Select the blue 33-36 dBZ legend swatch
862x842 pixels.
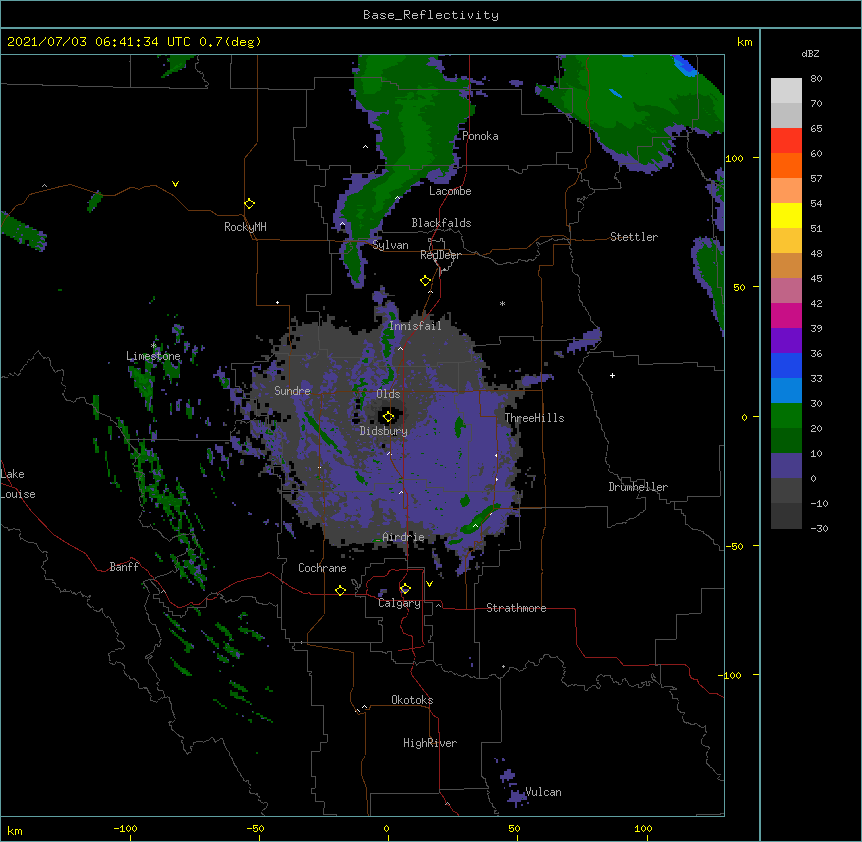[786, 365]
